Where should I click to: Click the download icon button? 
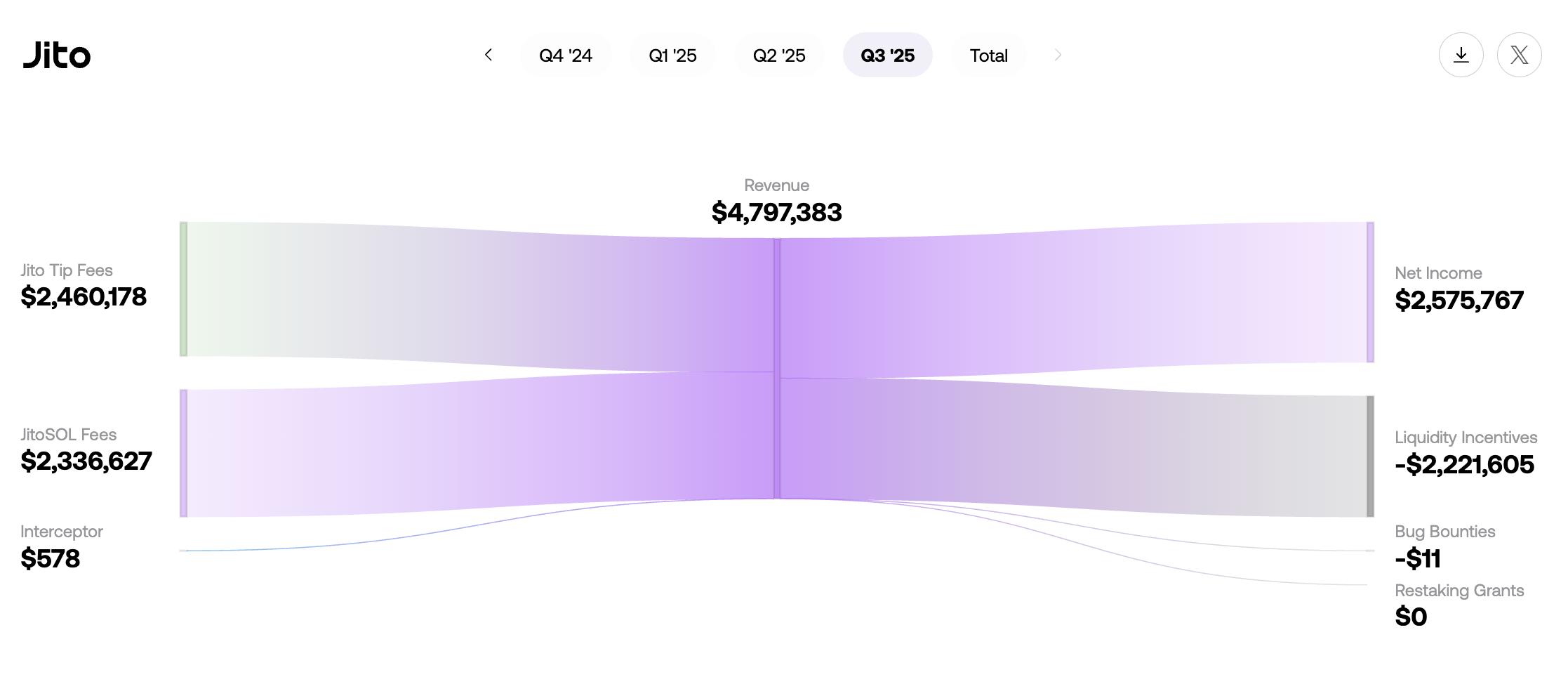coord(1461,55)
